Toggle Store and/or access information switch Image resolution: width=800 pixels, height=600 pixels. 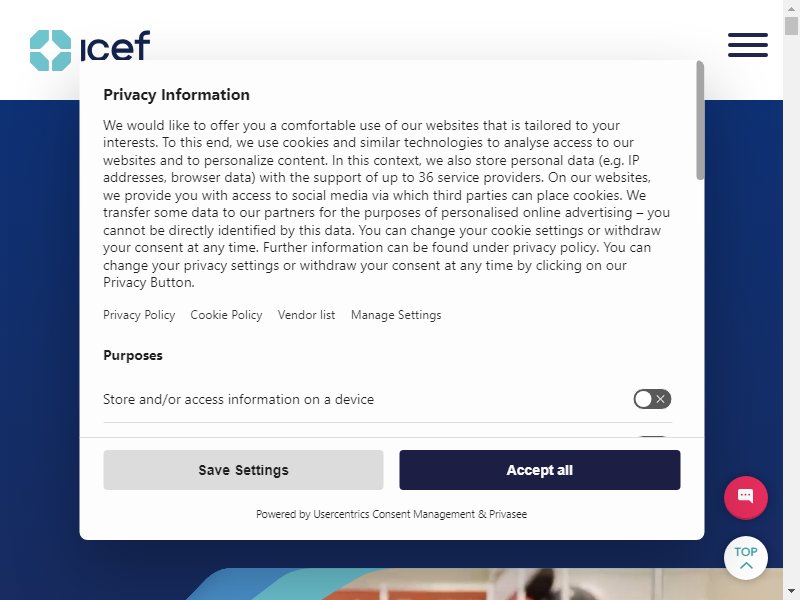[x=652, y=399]
